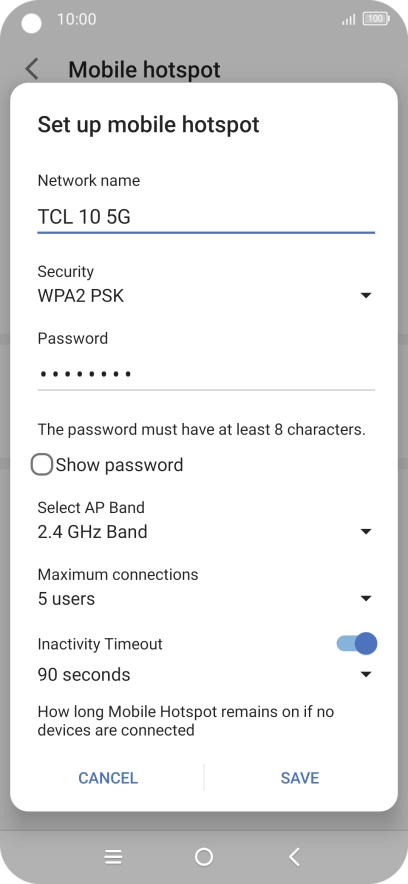Tap the back triangle in navigation bar
Screen dimensions: 408x884
(294, 857)
